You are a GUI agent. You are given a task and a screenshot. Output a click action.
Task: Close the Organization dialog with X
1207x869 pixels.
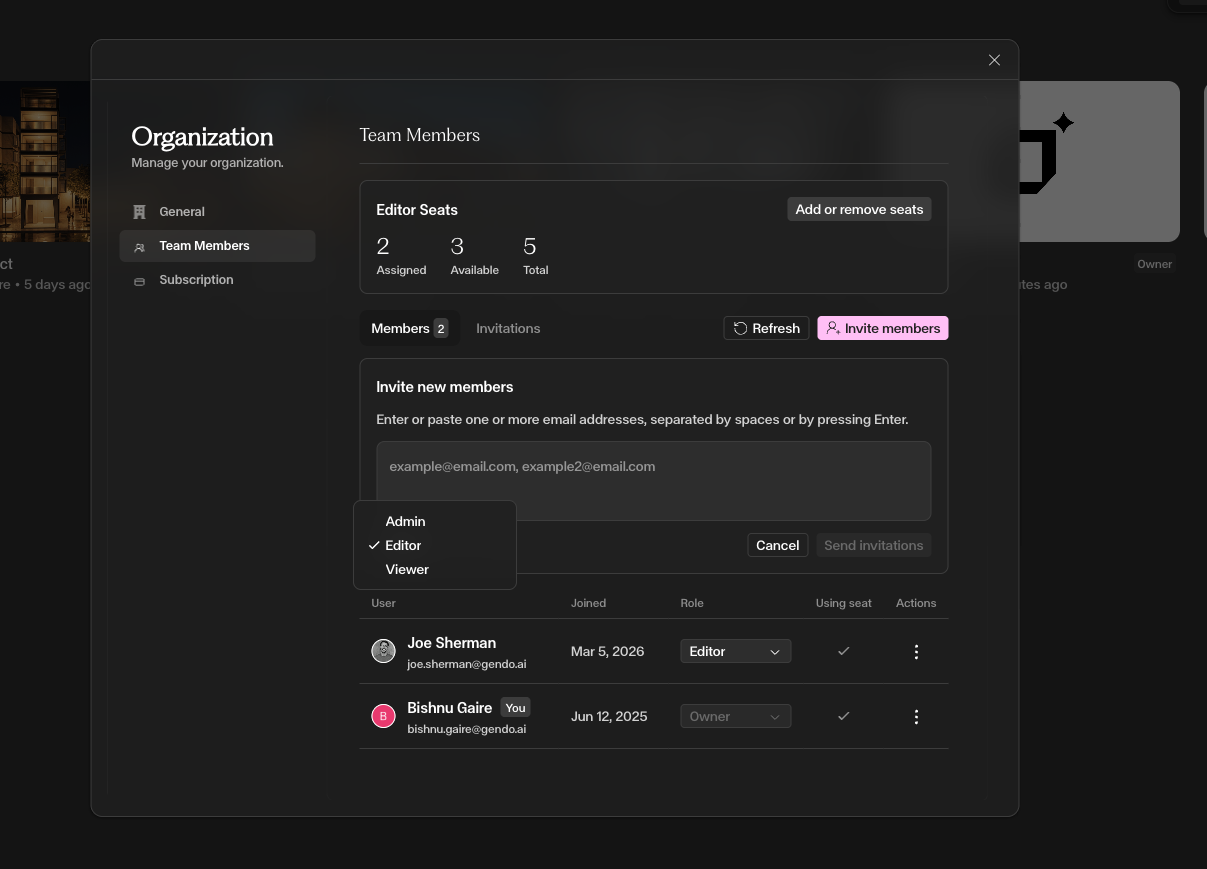994,60
